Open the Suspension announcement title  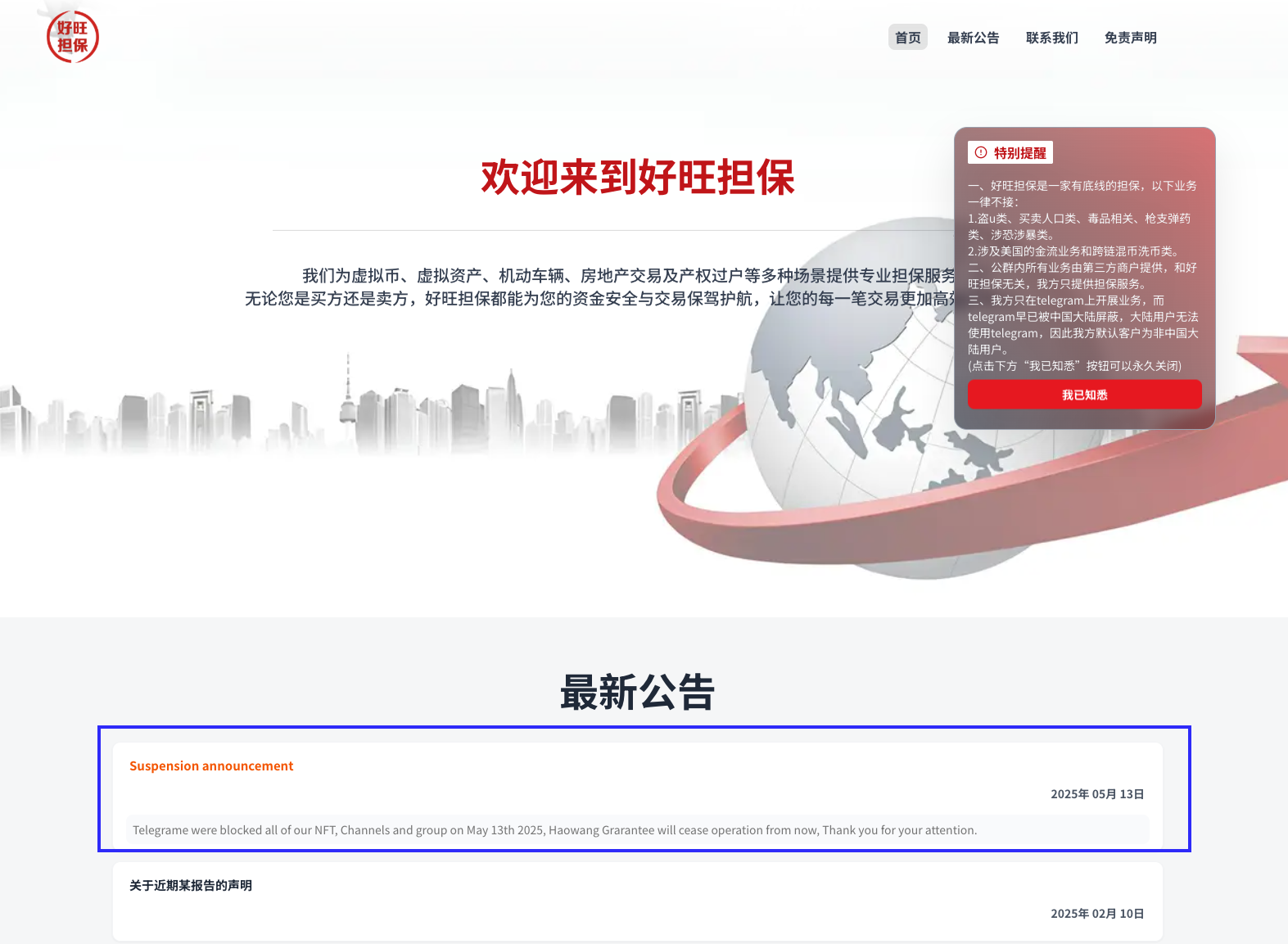click(x=211, y=766)
